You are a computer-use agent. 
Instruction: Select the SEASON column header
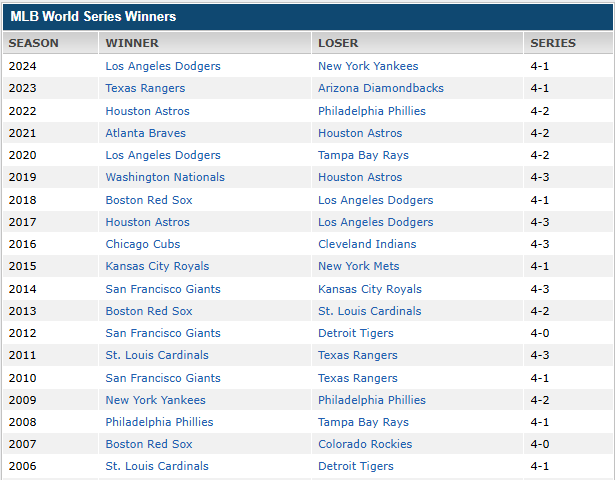click(x=34, y=43)
